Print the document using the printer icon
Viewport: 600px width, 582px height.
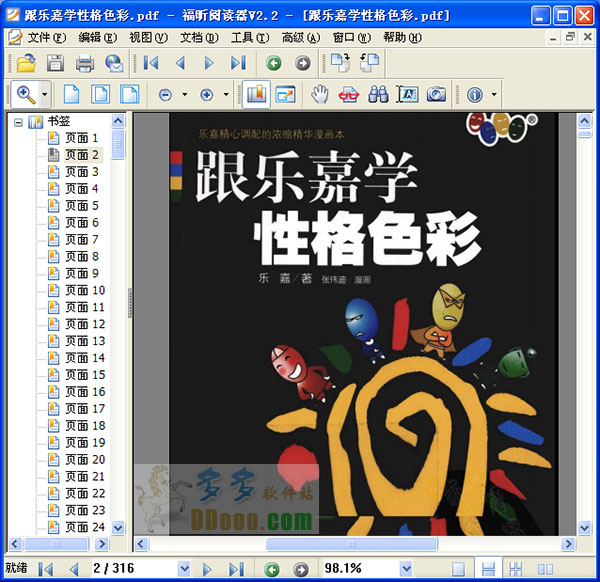pyautogui.click(x=85, y=63)
